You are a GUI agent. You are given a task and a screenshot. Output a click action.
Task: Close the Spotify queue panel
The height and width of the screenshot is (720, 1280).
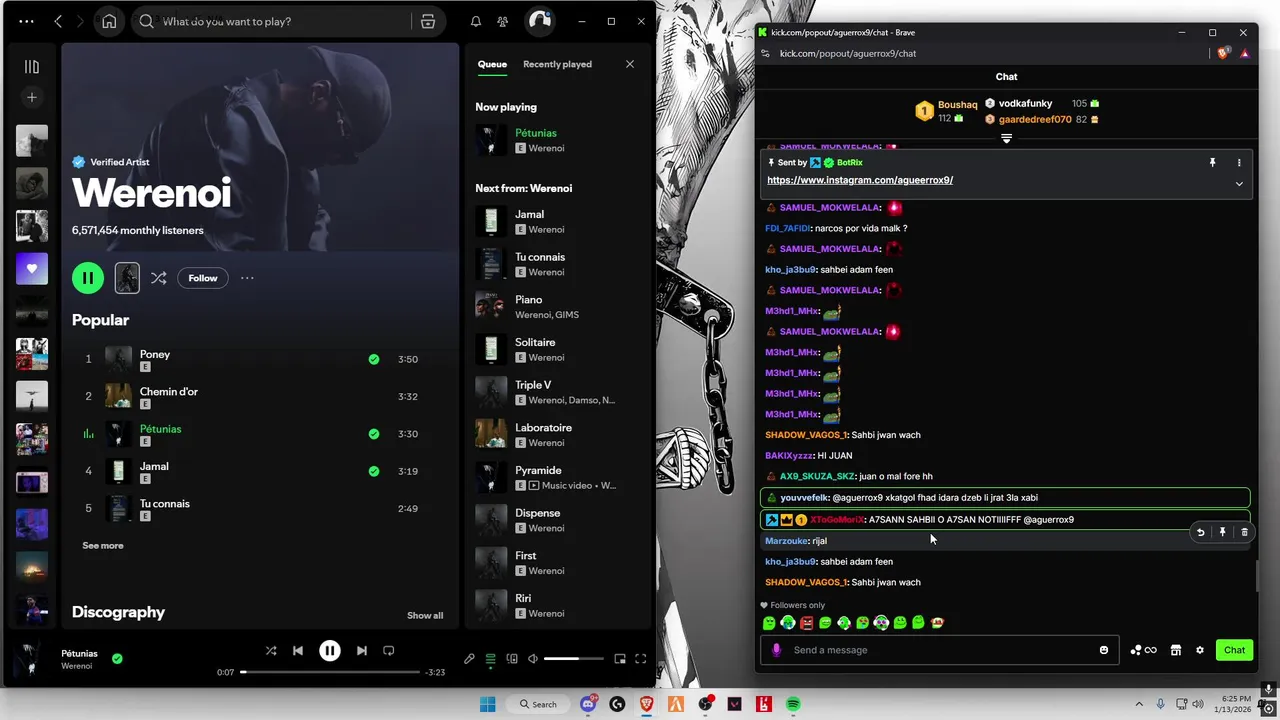pyautogui.click(x=630, y=64)
